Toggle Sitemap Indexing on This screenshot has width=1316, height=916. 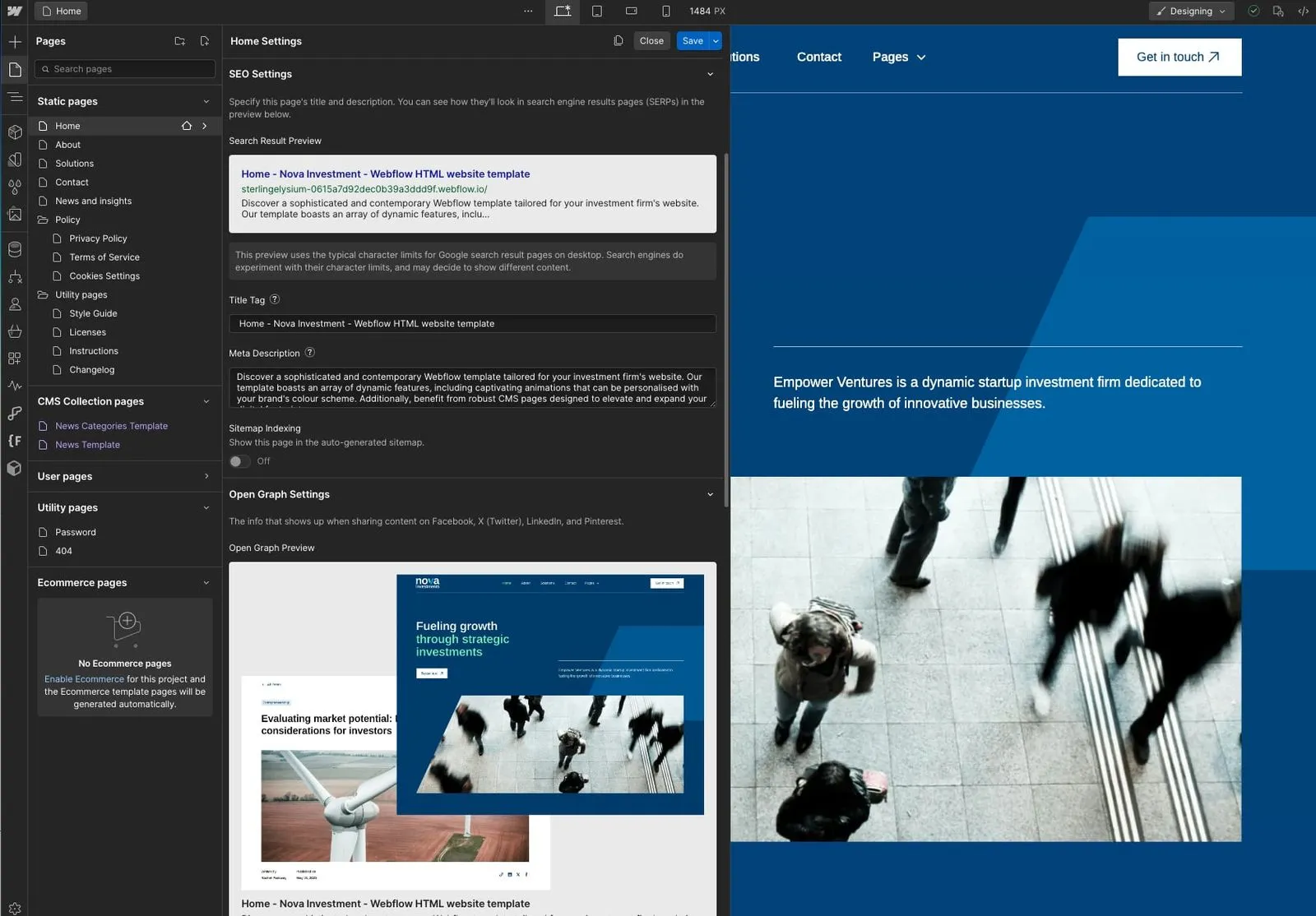click(239, 461)
